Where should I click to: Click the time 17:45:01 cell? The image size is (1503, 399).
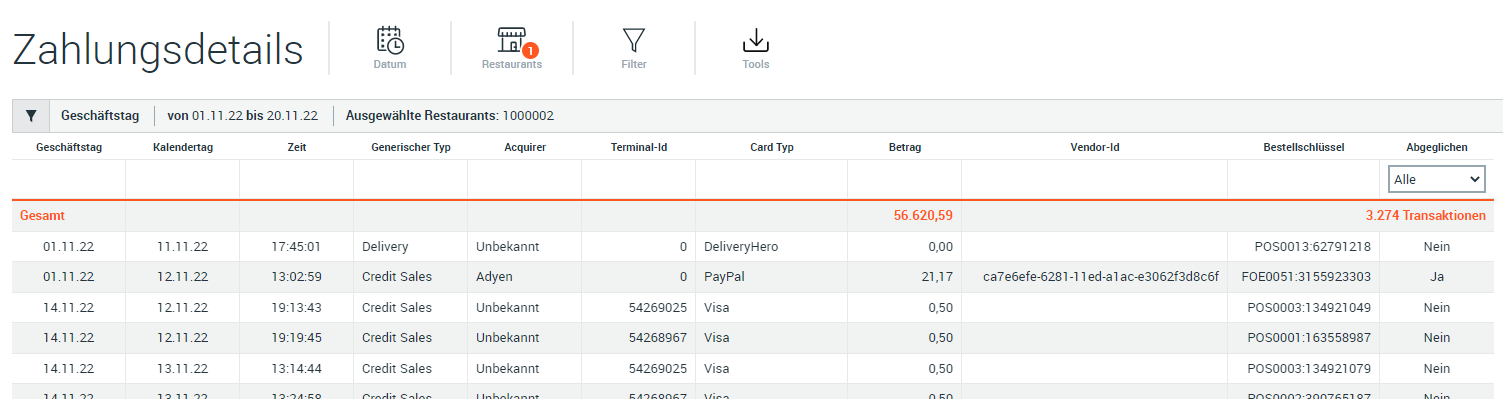[296, 246]
